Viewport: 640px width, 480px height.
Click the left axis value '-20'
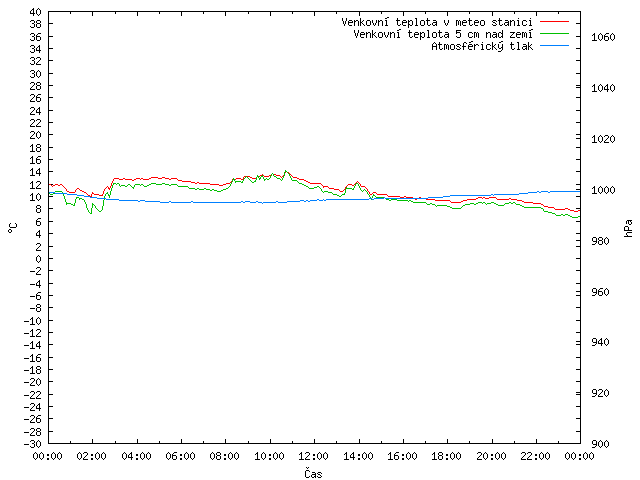pos(33,382)
